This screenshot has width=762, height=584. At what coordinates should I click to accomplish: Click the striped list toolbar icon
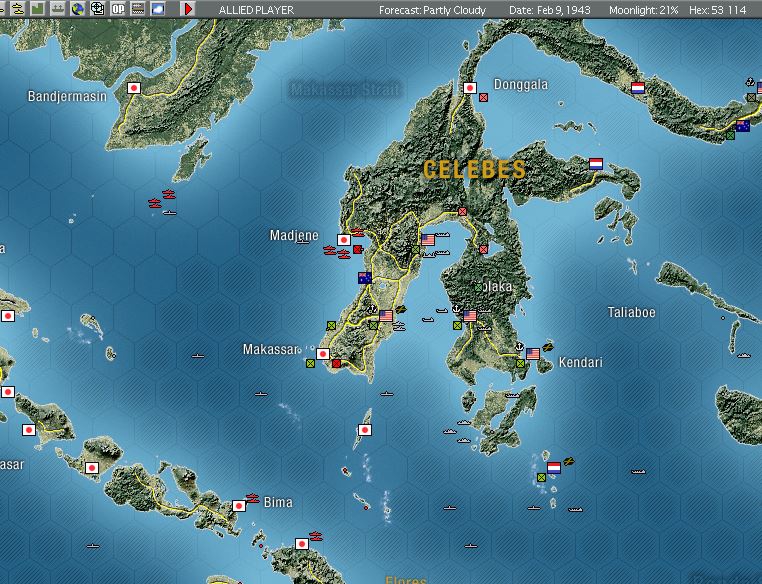[x=138, y=9]
